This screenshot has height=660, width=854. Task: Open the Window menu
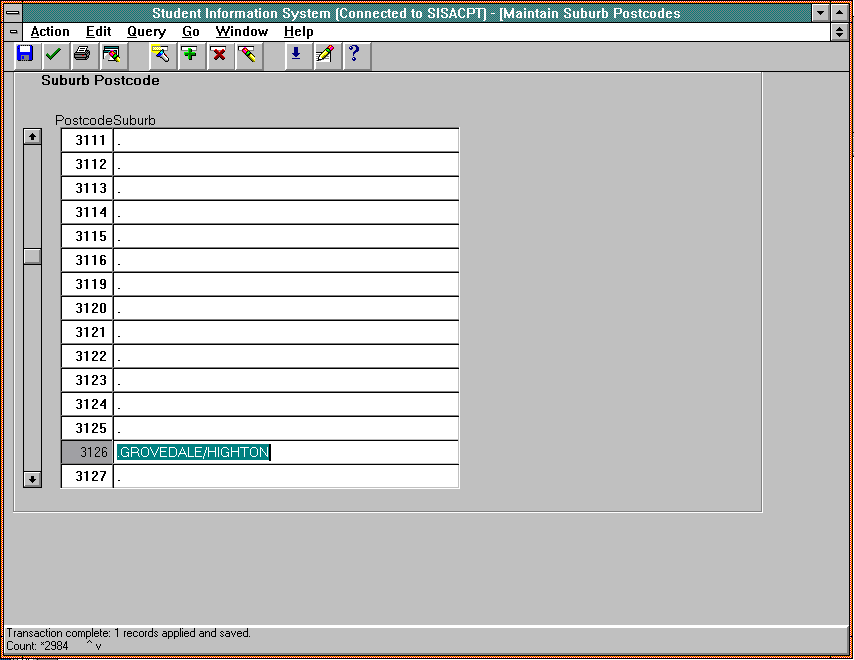[x=241, y=32]
